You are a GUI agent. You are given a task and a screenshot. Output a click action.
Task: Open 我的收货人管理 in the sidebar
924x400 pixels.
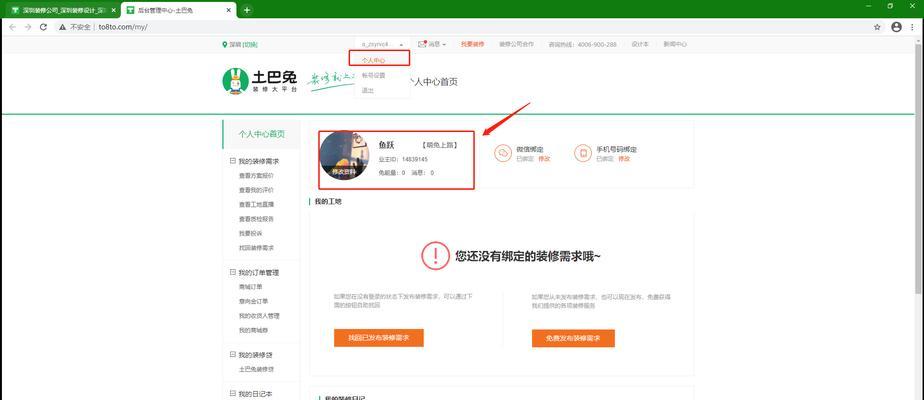pos(259,316)
